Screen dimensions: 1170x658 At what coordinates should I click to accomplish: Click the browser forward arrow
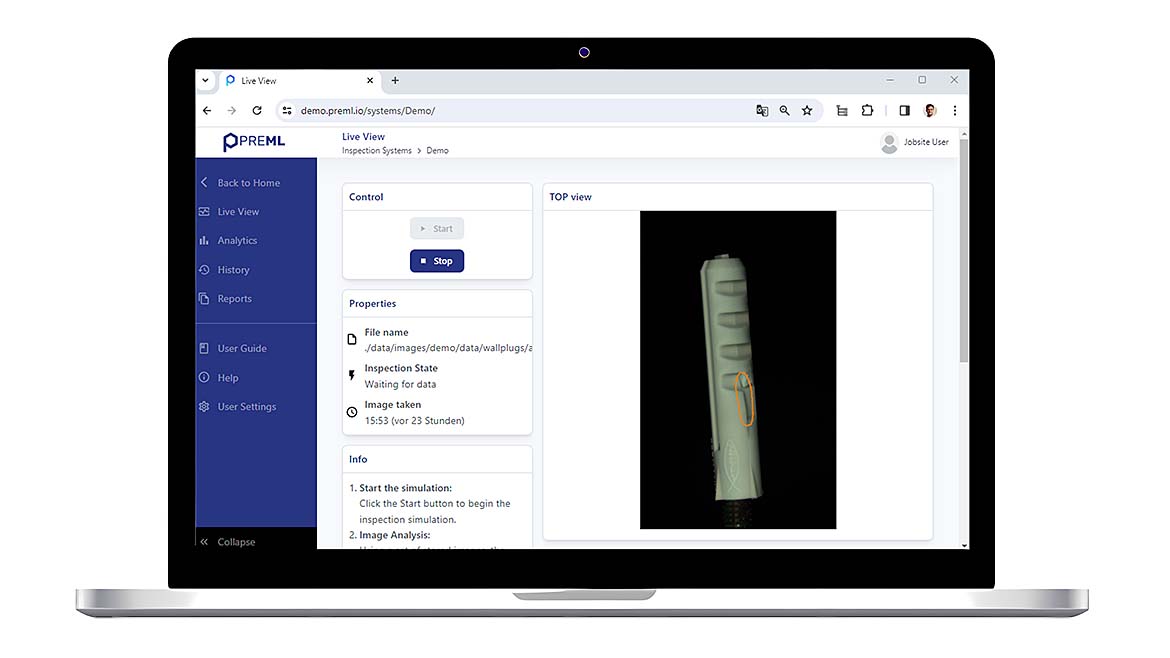(x=232, y=110)
